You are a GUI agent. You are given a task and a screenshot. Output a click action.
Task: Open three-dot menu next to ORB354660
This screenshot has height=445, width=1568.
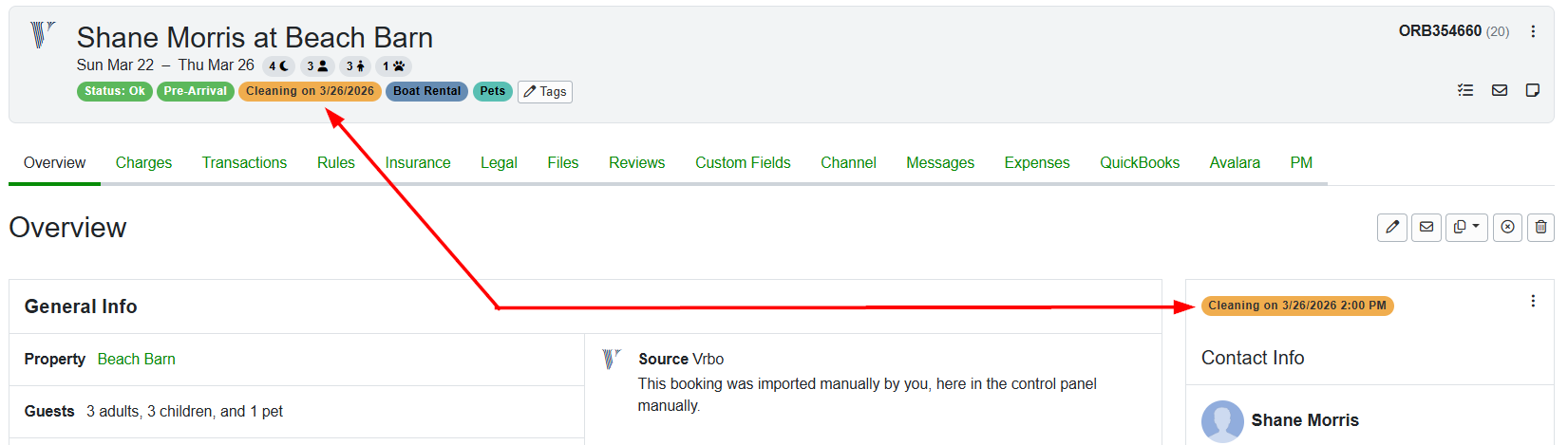tap(1533, 31)
